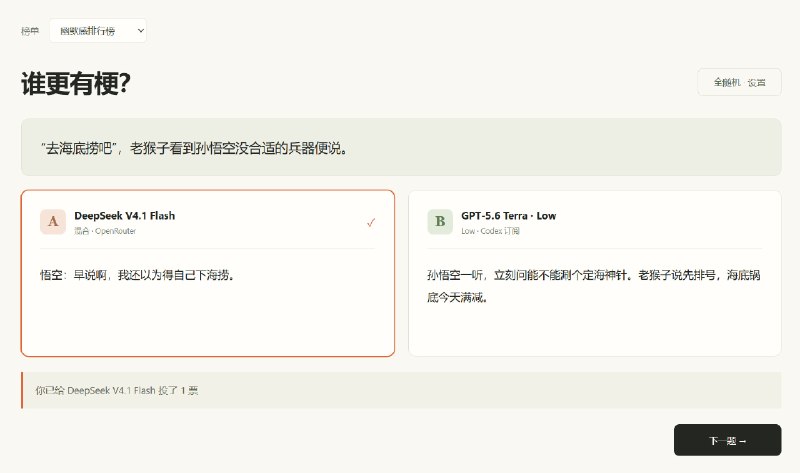Click the DeepSeek V4.1 Flash model name
Image resolution: width=800 pixels, height=473 pixels.
tap(124, 216)
